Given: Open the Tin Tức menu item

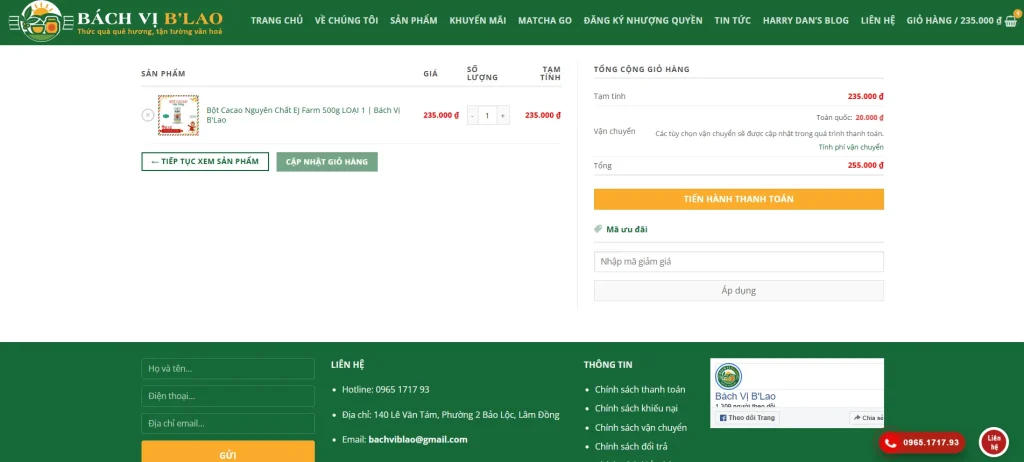Looking at the screenshot, I should click(732, 20).
